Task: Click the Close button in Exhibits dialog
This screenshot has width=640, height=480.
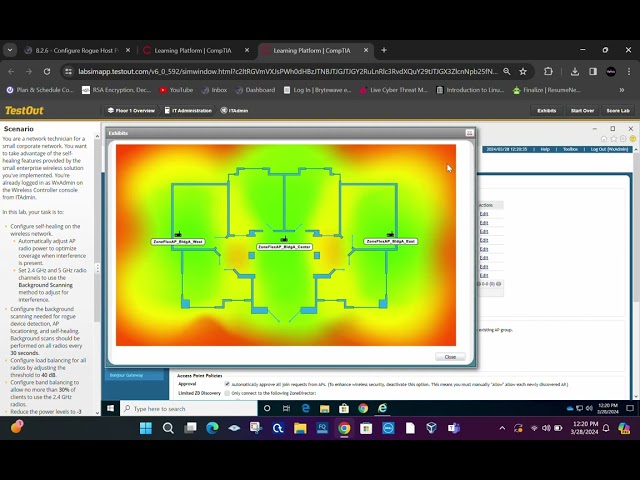Action: [450, 357]
